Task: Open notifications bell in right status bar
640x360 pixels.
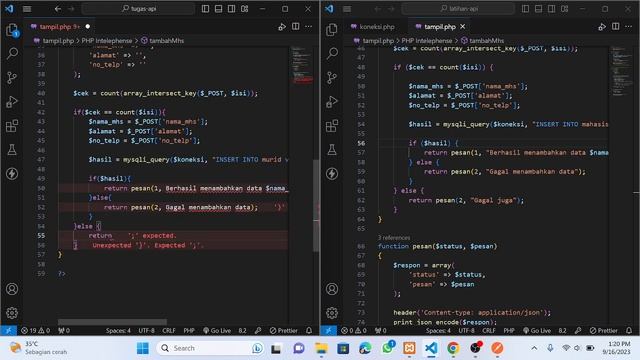Action: click(629, 331)
